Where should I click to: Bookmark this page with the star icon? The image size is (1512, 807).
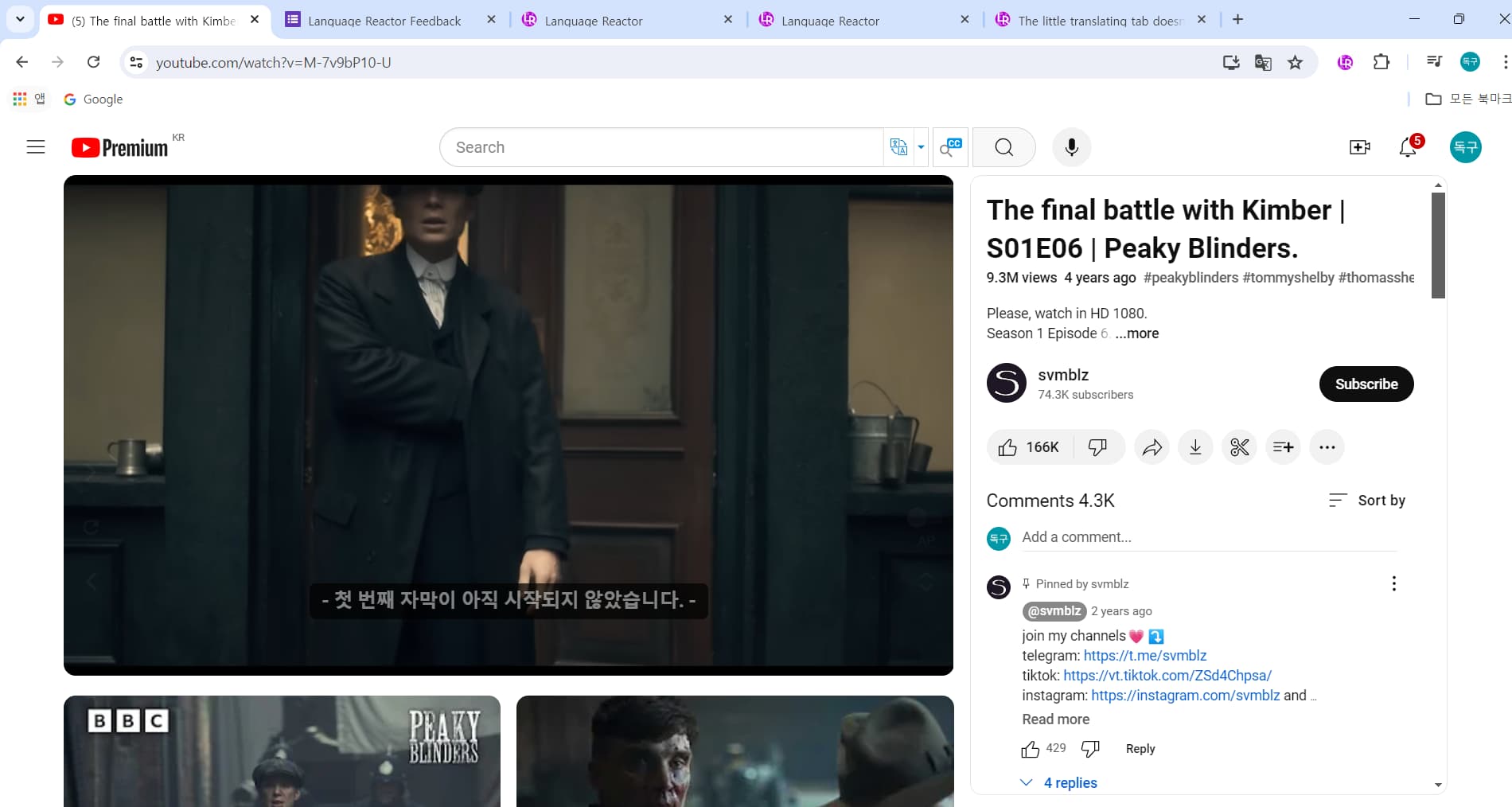pyautogui.click(x=1296, y=62)
